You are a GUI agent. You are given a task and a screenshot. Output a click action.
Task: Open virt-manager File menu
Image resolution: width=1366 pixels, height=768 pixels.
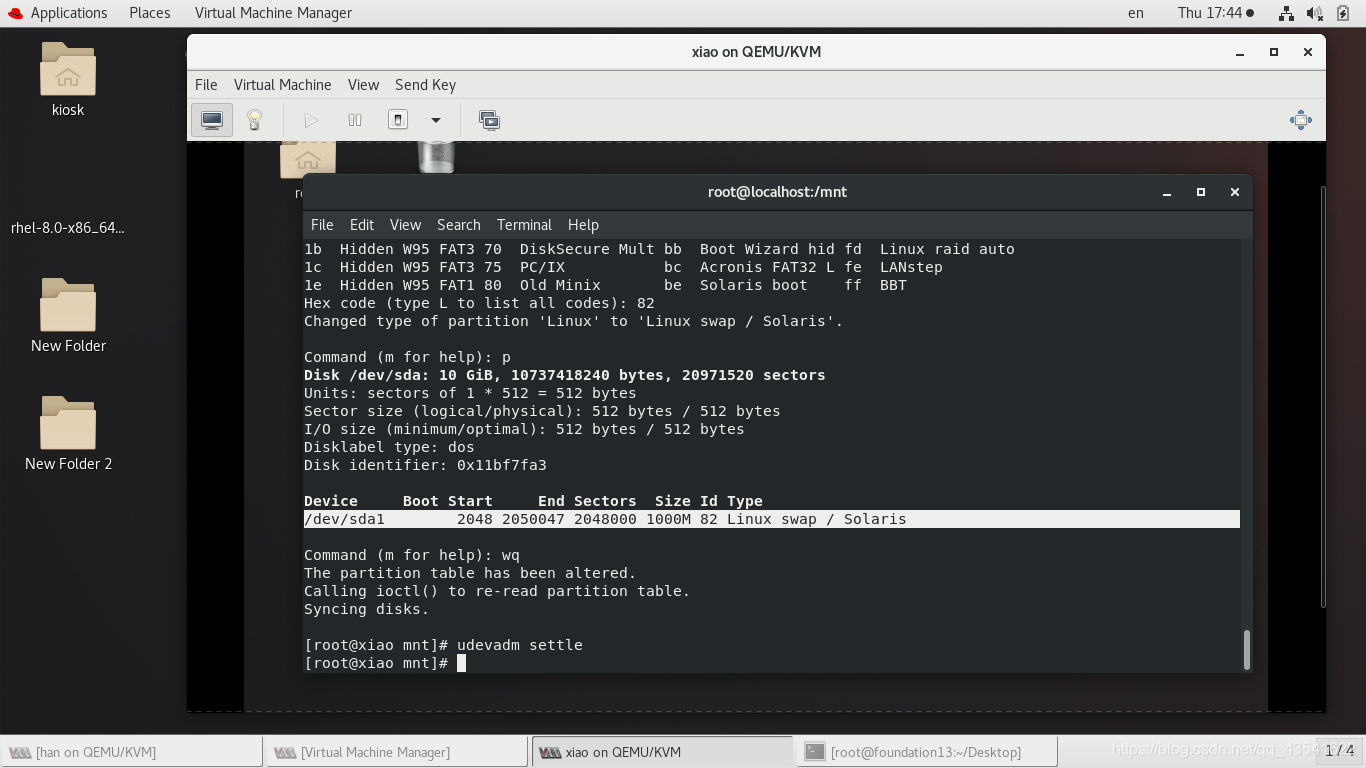[206, 85]
